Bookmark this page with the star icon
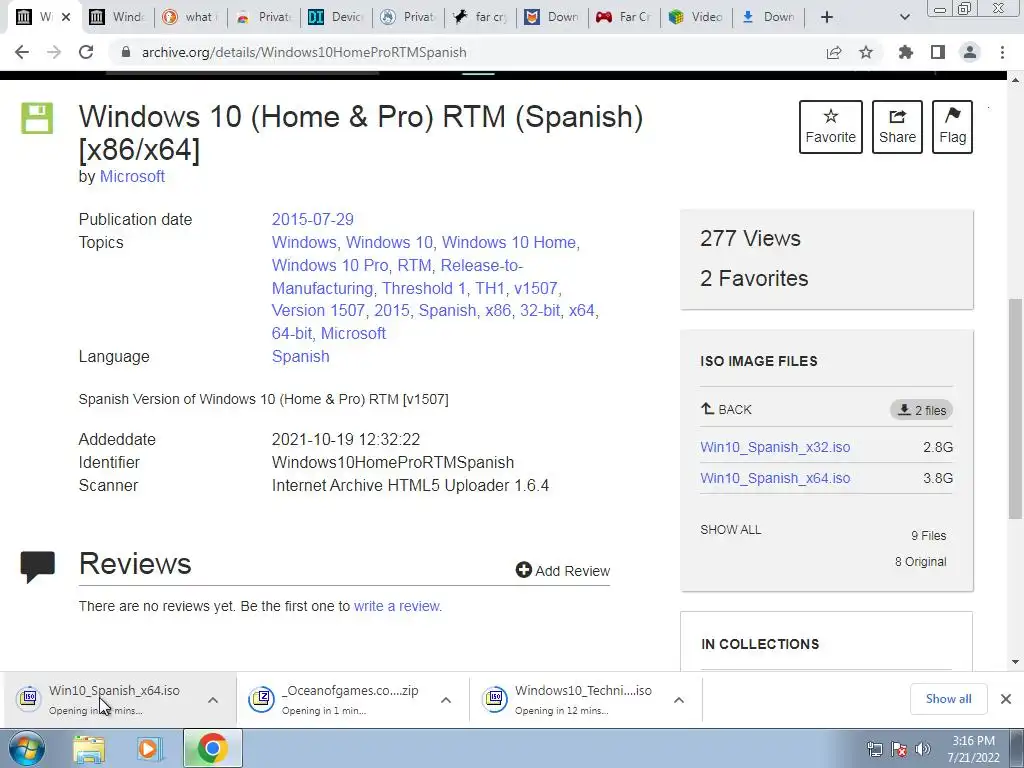The height and width of the screenshot is (768, 1024). 866,52
